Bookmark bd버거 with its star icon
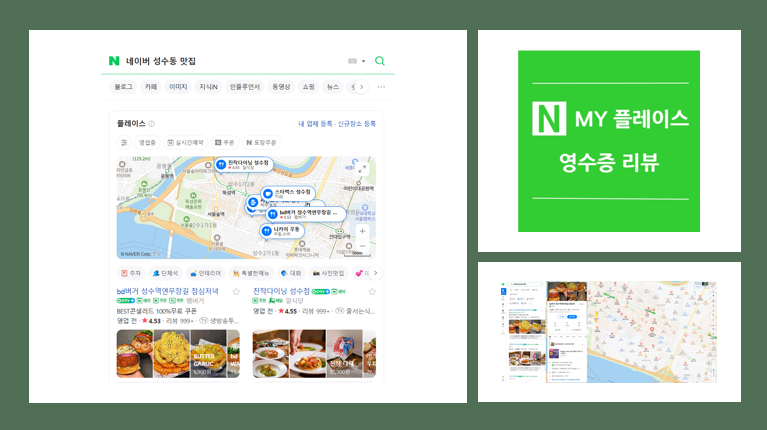This screenshot has height=430, width=767. coord(236,292)
